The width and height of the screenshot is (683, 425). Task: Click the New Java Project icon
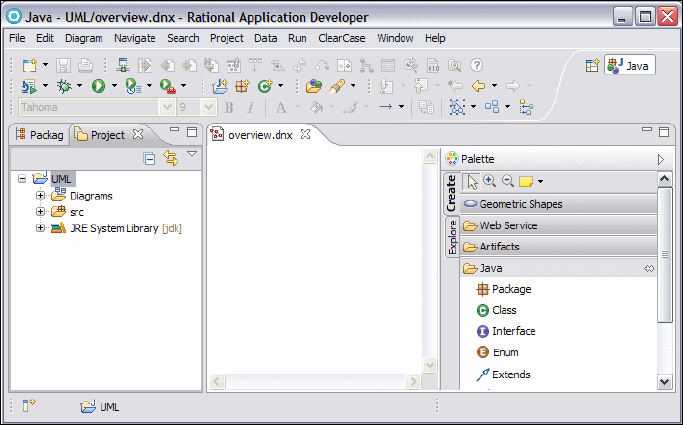pyautogui.click(x=220, y=86)
